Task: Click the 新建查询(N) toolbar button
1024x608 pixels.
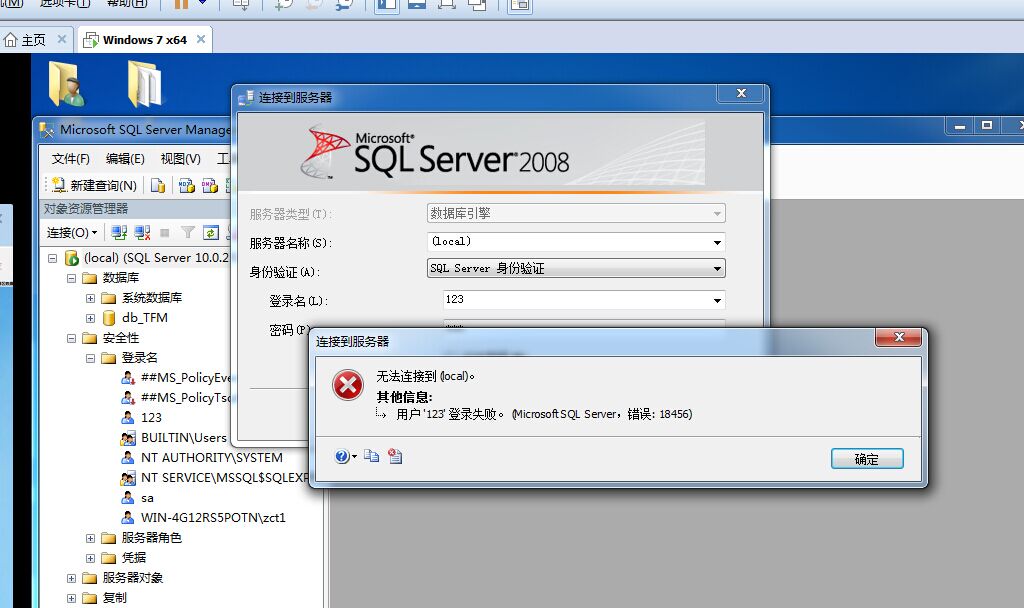Action: [x=95, y=185]
